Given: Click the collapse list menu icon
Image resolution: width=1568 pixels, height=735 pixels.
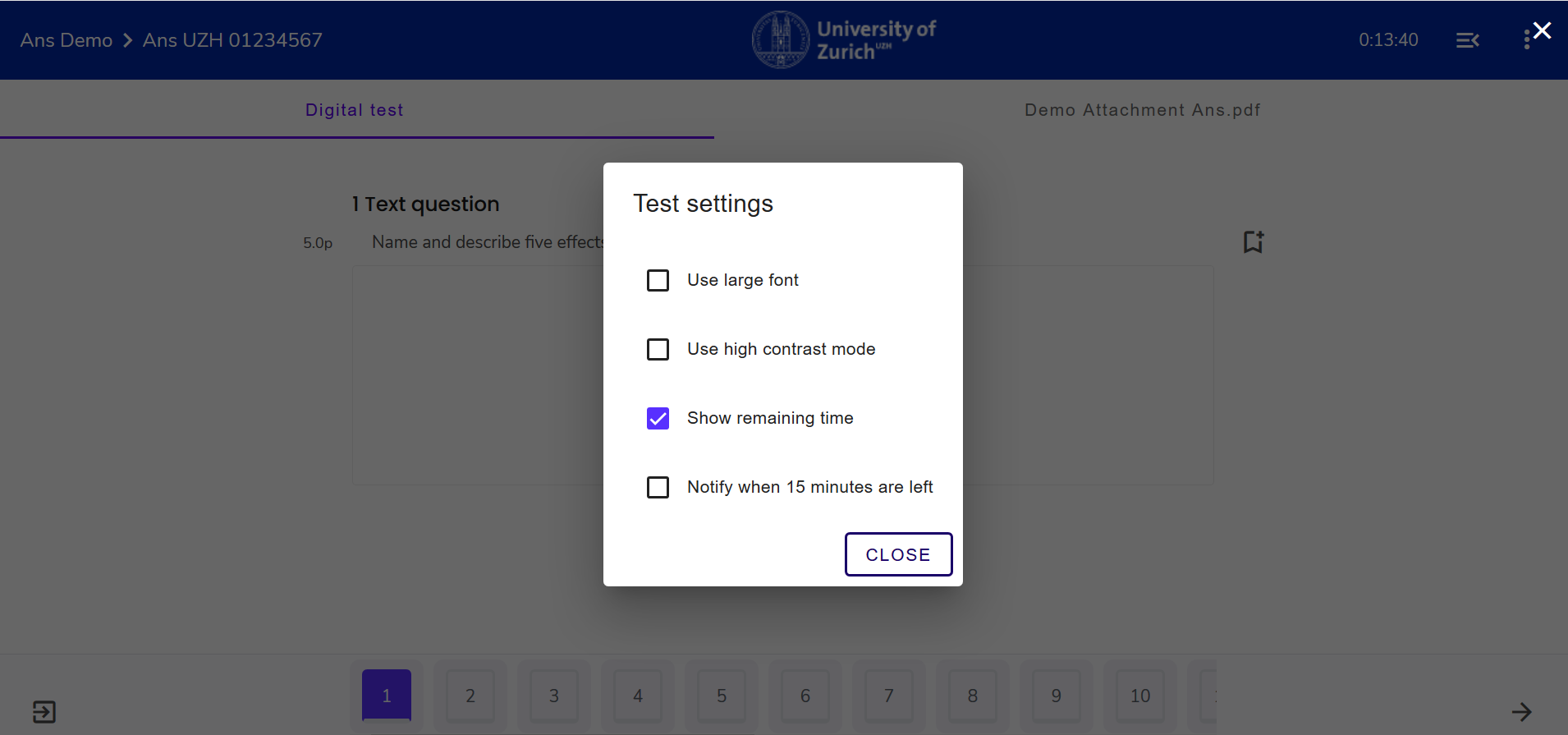Looking at the screenshot, I should [x=1467, y=40].
